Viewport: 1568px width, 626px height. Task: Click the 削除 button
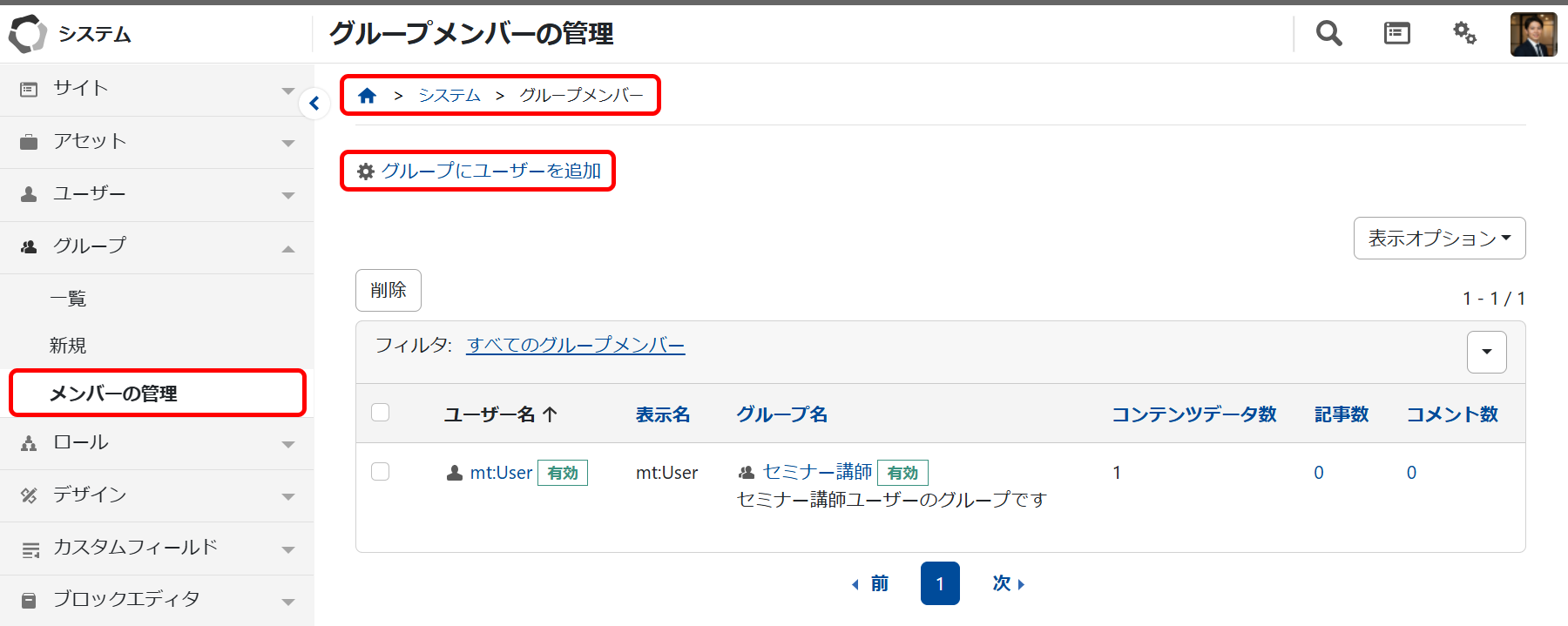tap(389, 290)
